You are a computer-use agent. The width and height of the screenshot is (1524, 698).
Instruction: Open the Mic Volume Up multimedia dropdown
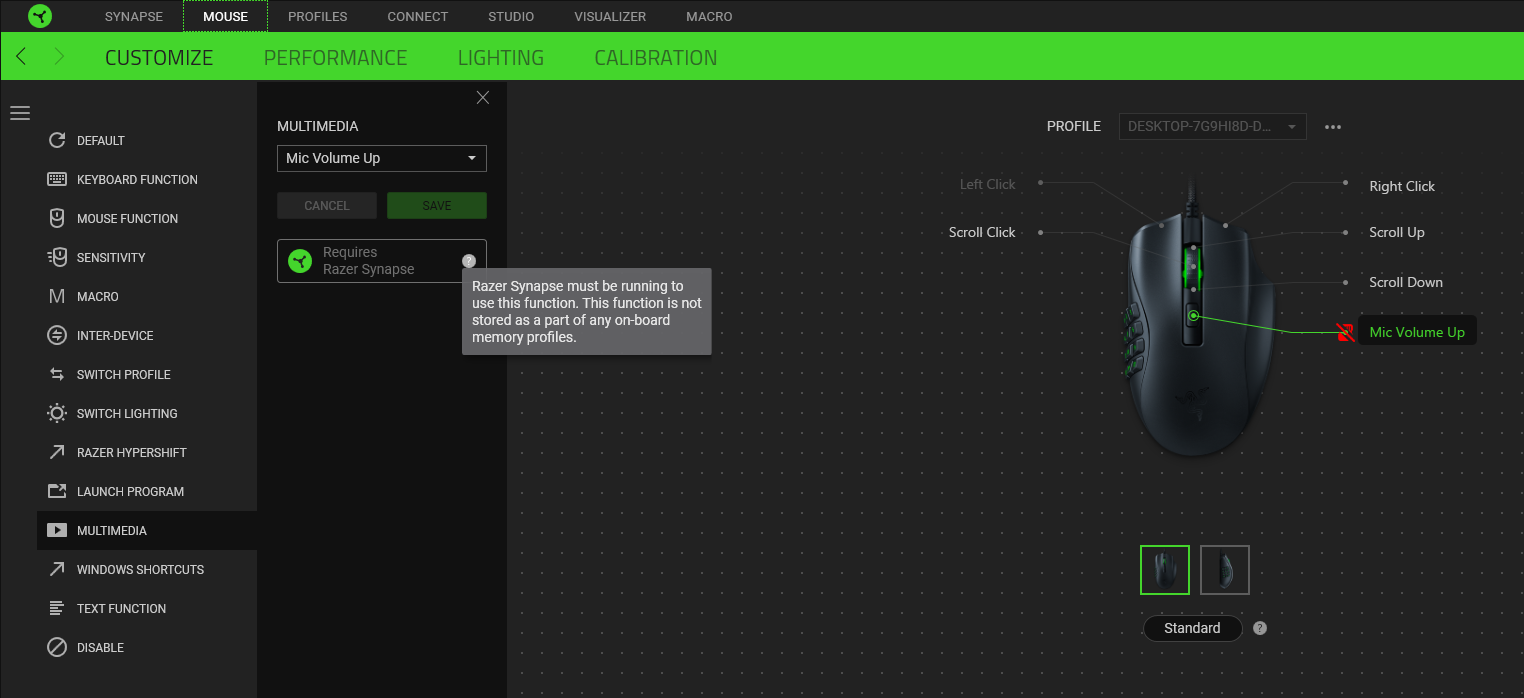click(382, 158)
